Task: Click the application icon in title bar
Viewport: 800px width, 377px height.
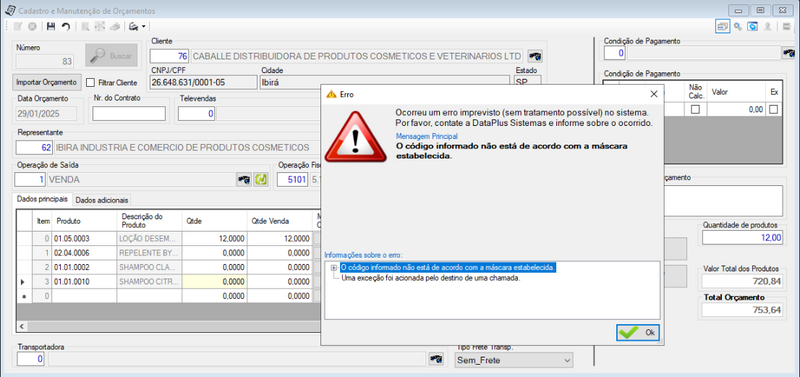Action: pyautogui.click(x=10, y=10)
